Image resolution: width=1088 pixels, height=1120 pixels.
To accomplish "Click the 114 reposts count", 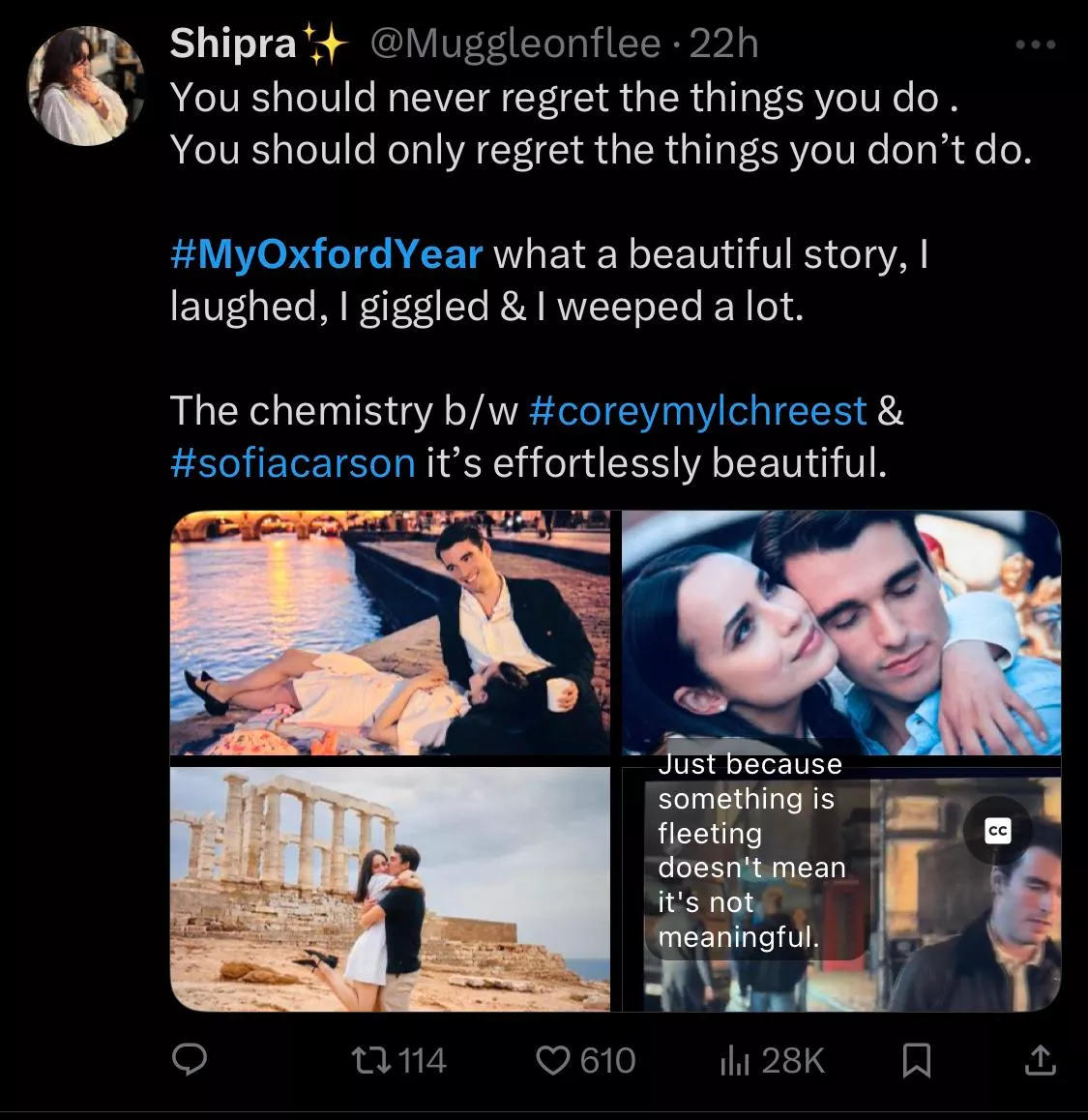I will (x=422, y=1061).
